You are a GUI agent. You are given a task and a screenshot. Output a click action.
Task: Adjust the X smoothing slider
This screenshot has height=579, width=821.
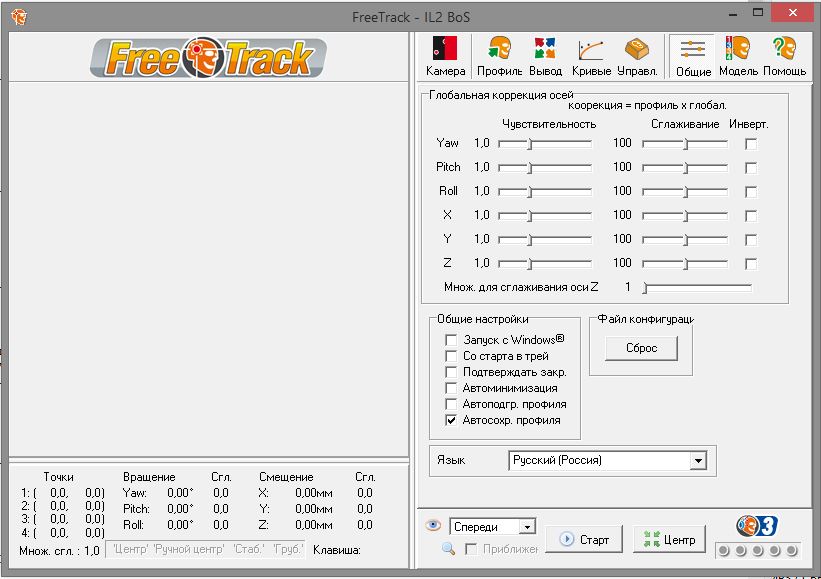coord(685,216)
